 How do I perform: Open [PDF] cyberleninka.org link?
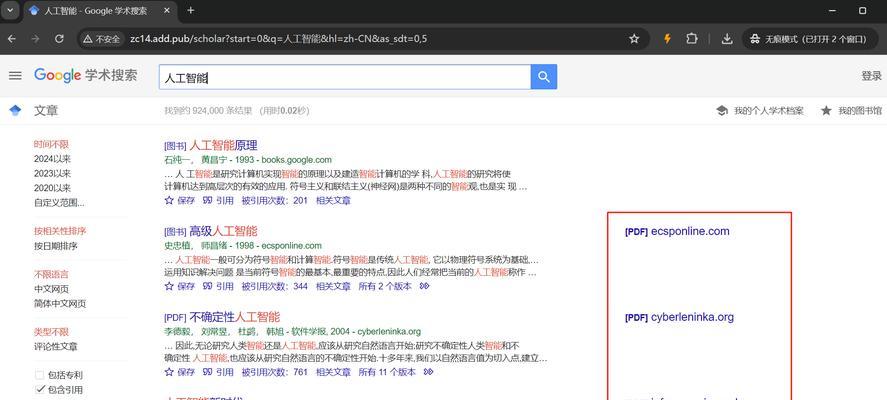pyautogui.click(x=679, y=317)
